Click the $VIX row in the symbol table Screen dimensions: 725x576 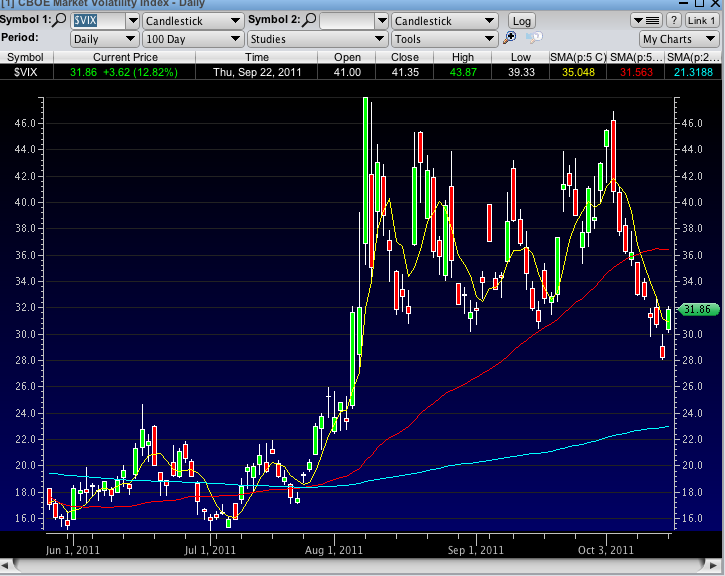25,73
